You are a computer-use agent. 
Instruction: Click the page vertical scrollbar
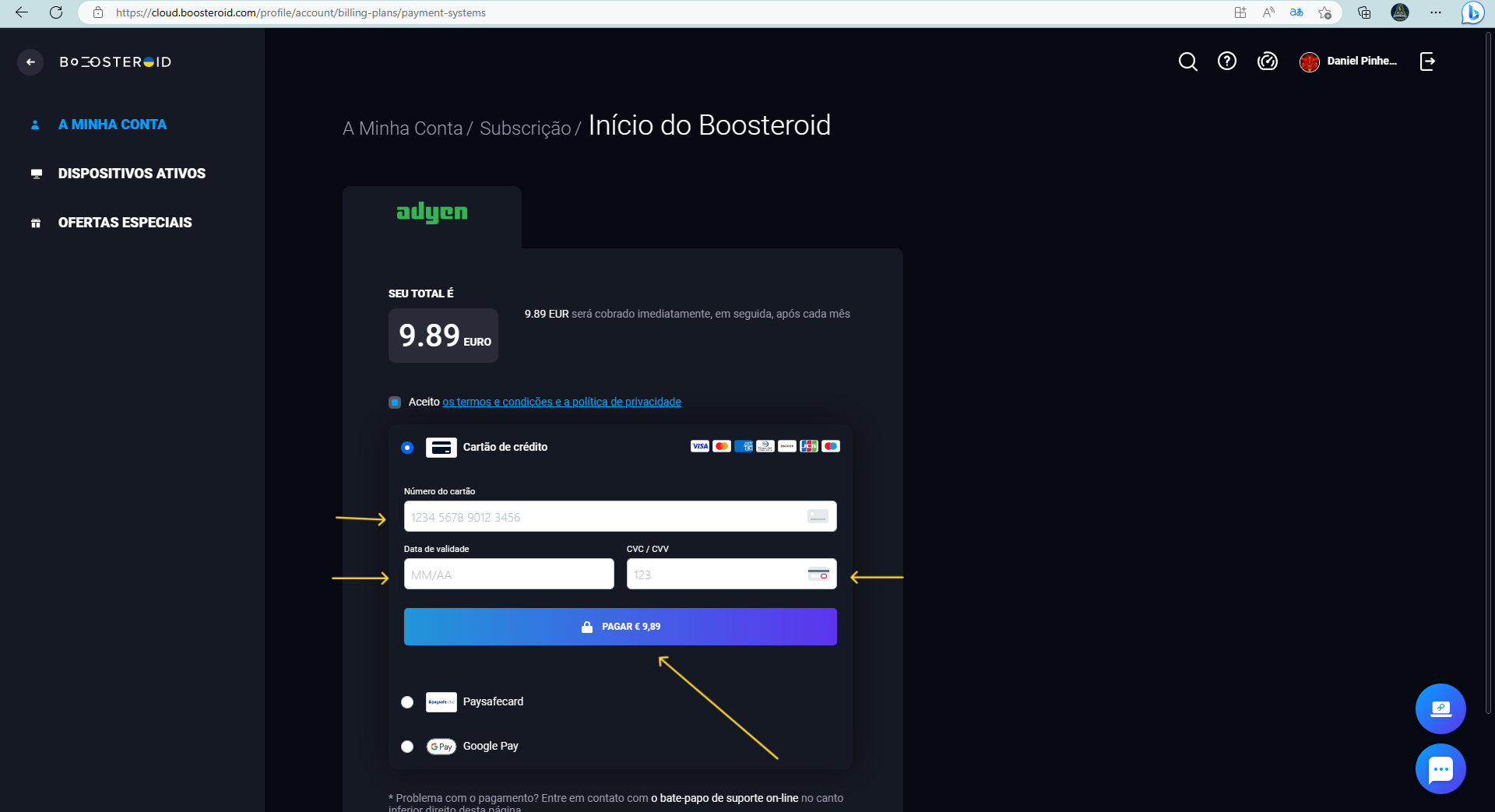tap(1489, 374)
